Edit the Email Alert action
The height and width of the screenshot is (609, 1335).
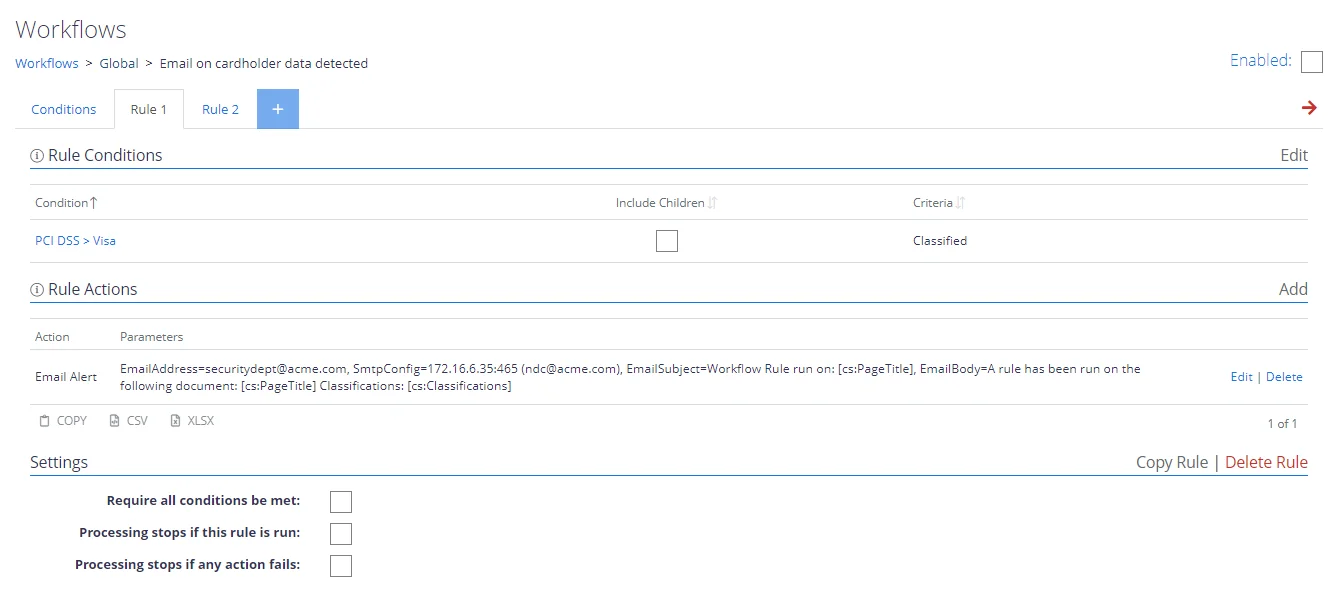1241,377
